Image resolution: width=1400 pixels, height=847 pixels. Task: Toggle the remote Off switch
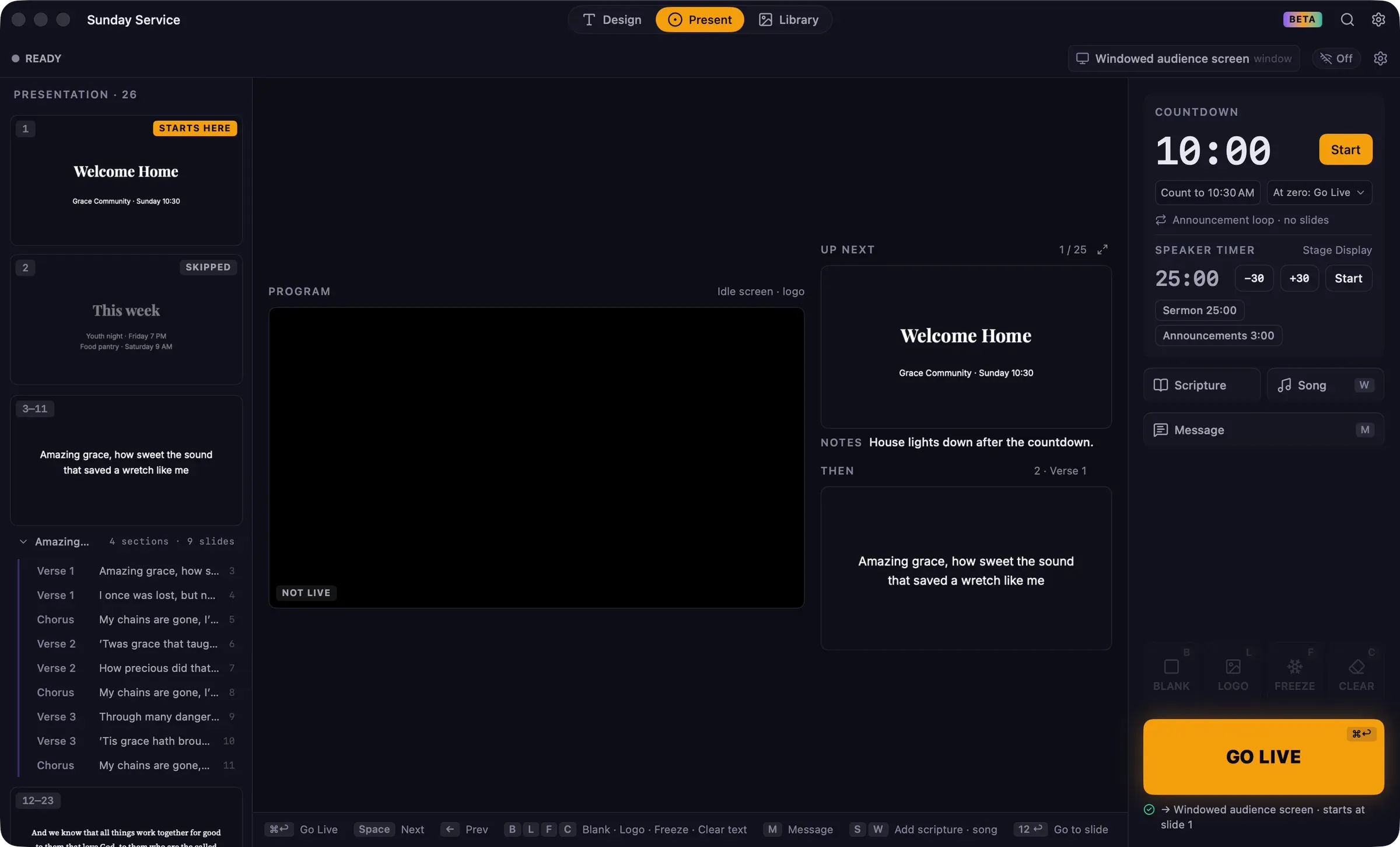1336,58
